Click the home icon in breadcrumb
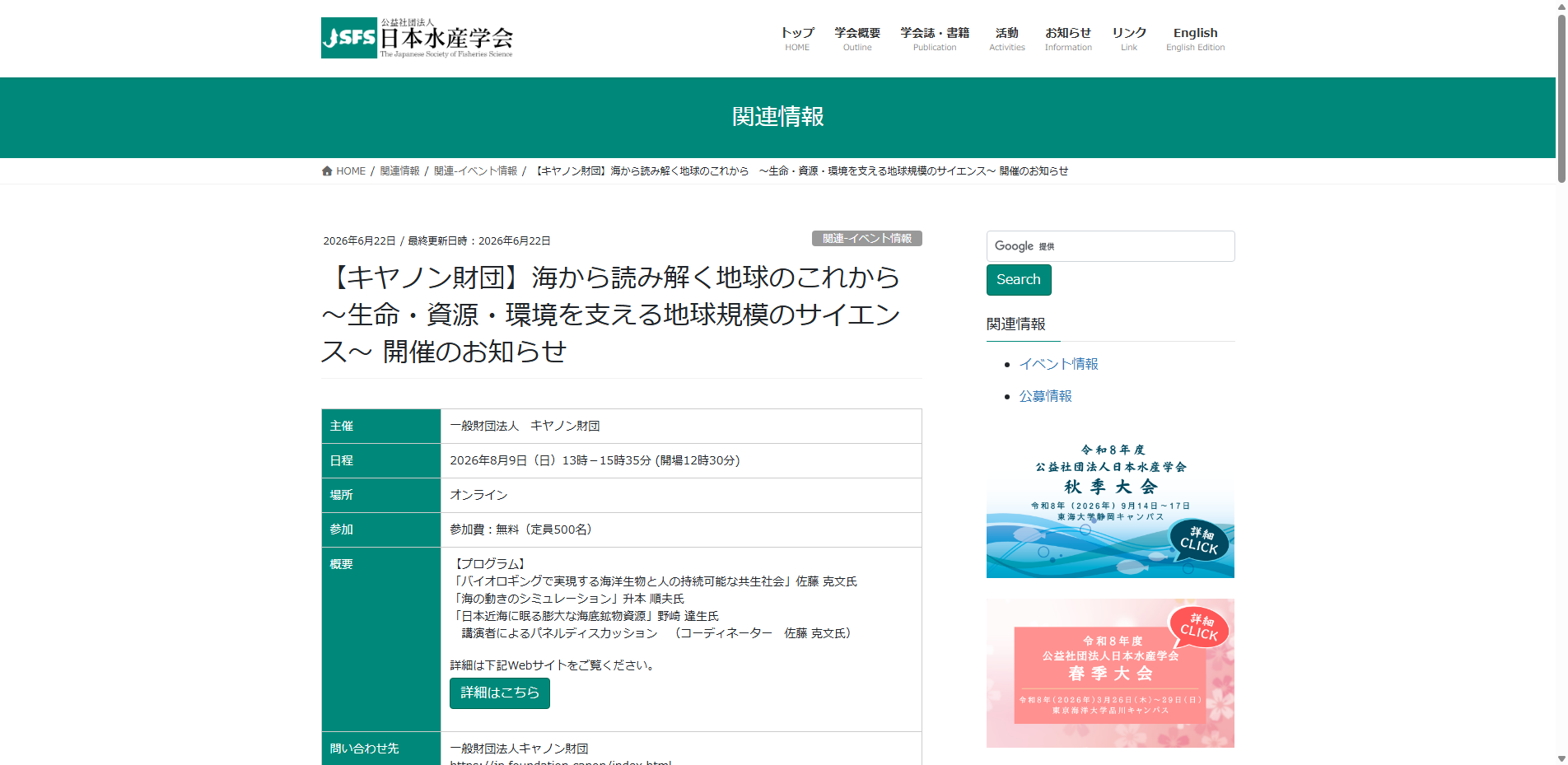The image size is (1568, 765). [327, 171]
